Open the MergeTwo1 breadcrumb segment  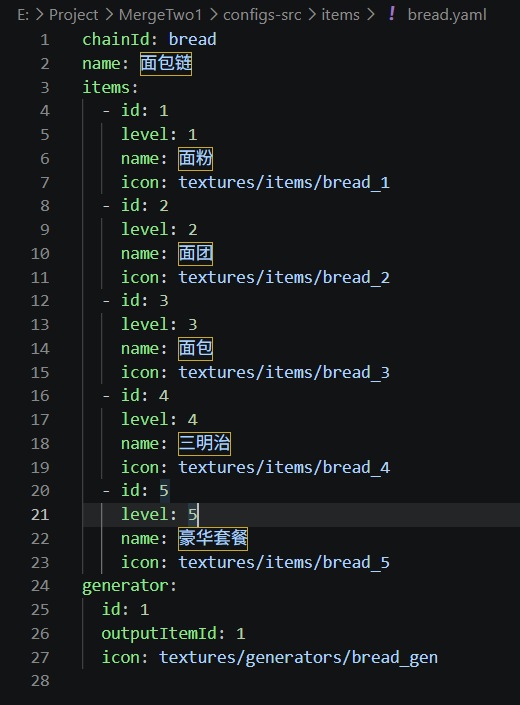pyautogui.click(x=160, y=15)
